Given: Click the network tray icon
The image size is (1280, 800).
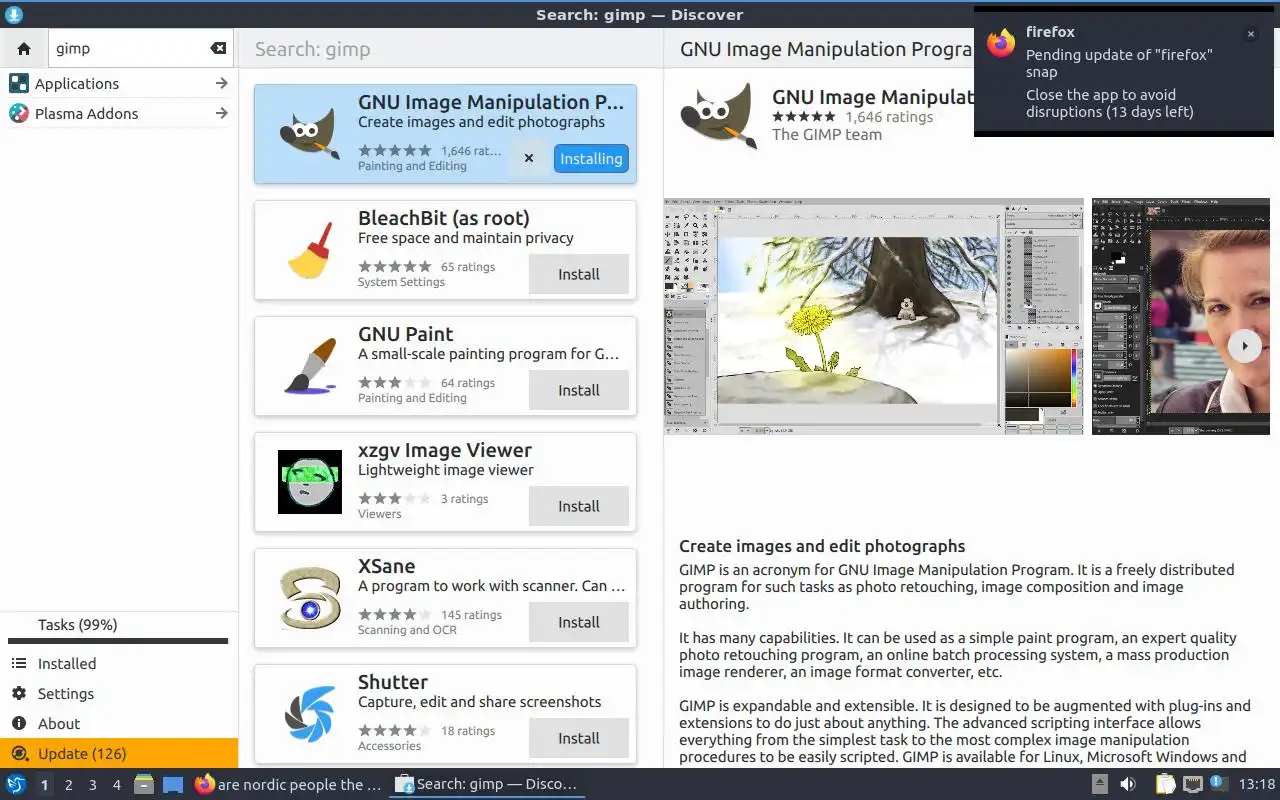Looking at the screenshot, I should (x=1192, y=785).
